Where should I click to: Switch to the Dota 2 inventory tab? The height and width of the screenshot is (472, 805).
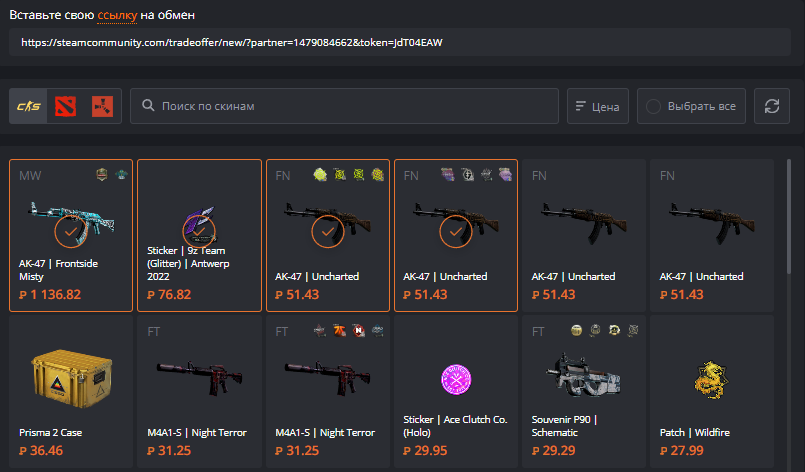66,106
